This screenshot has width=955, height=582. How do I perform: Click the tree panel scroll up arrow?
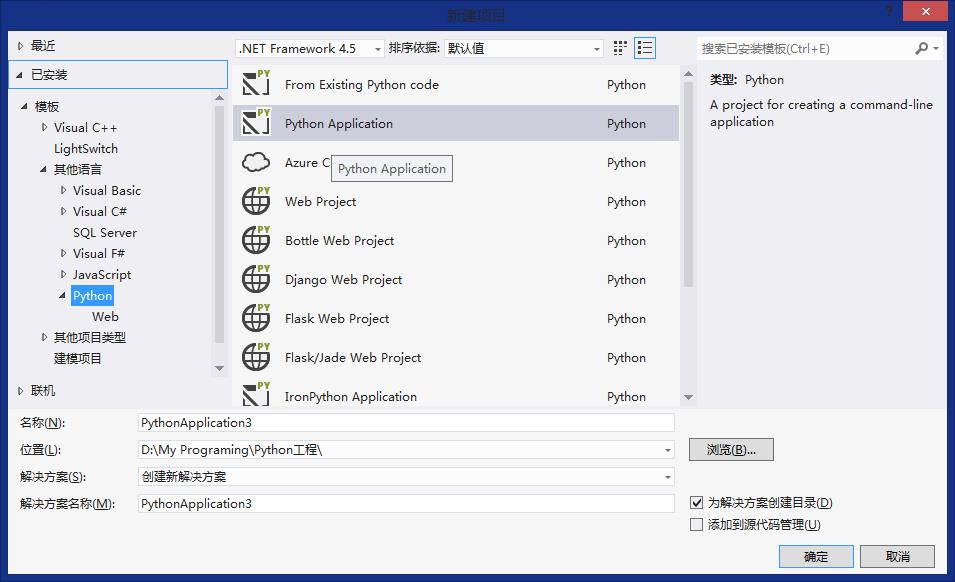[x=219, y=97]
